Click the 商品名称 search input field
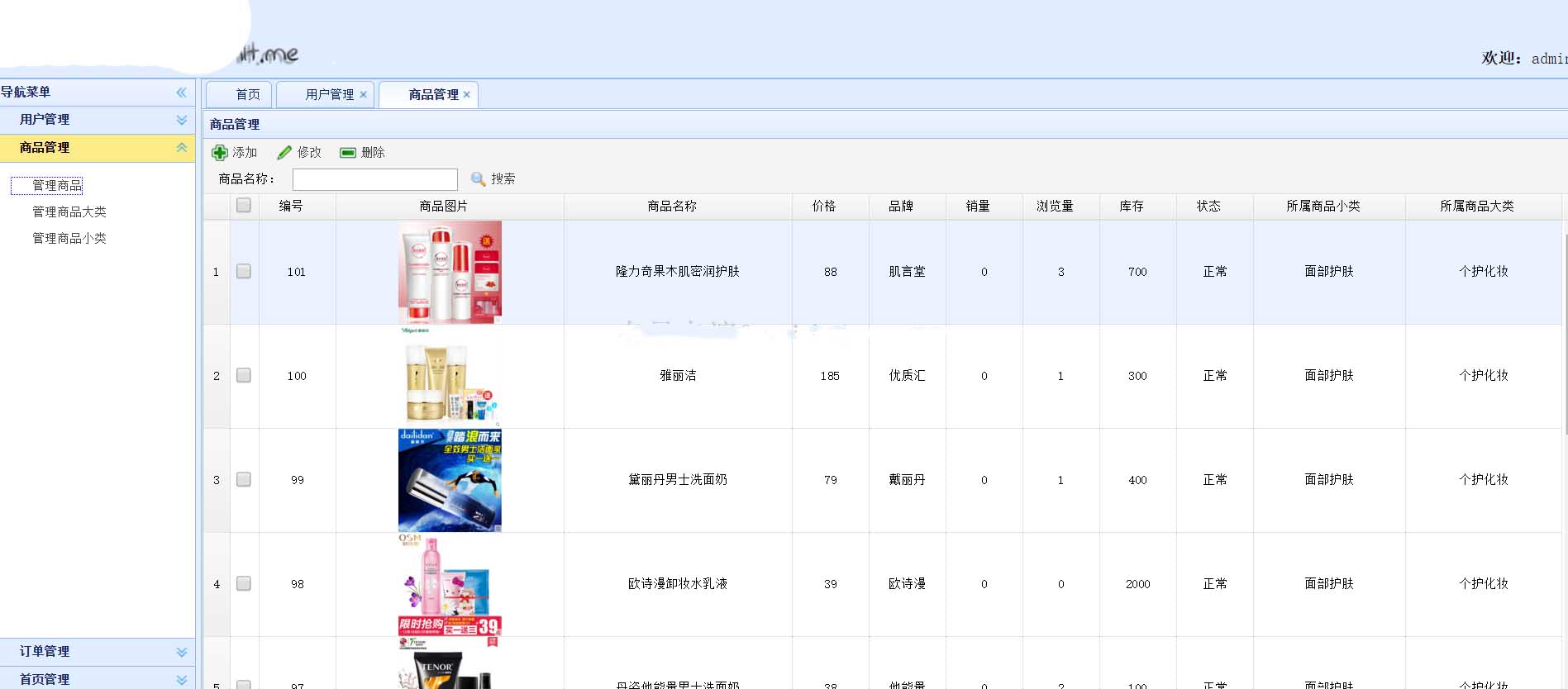 (x=374, y=179)
